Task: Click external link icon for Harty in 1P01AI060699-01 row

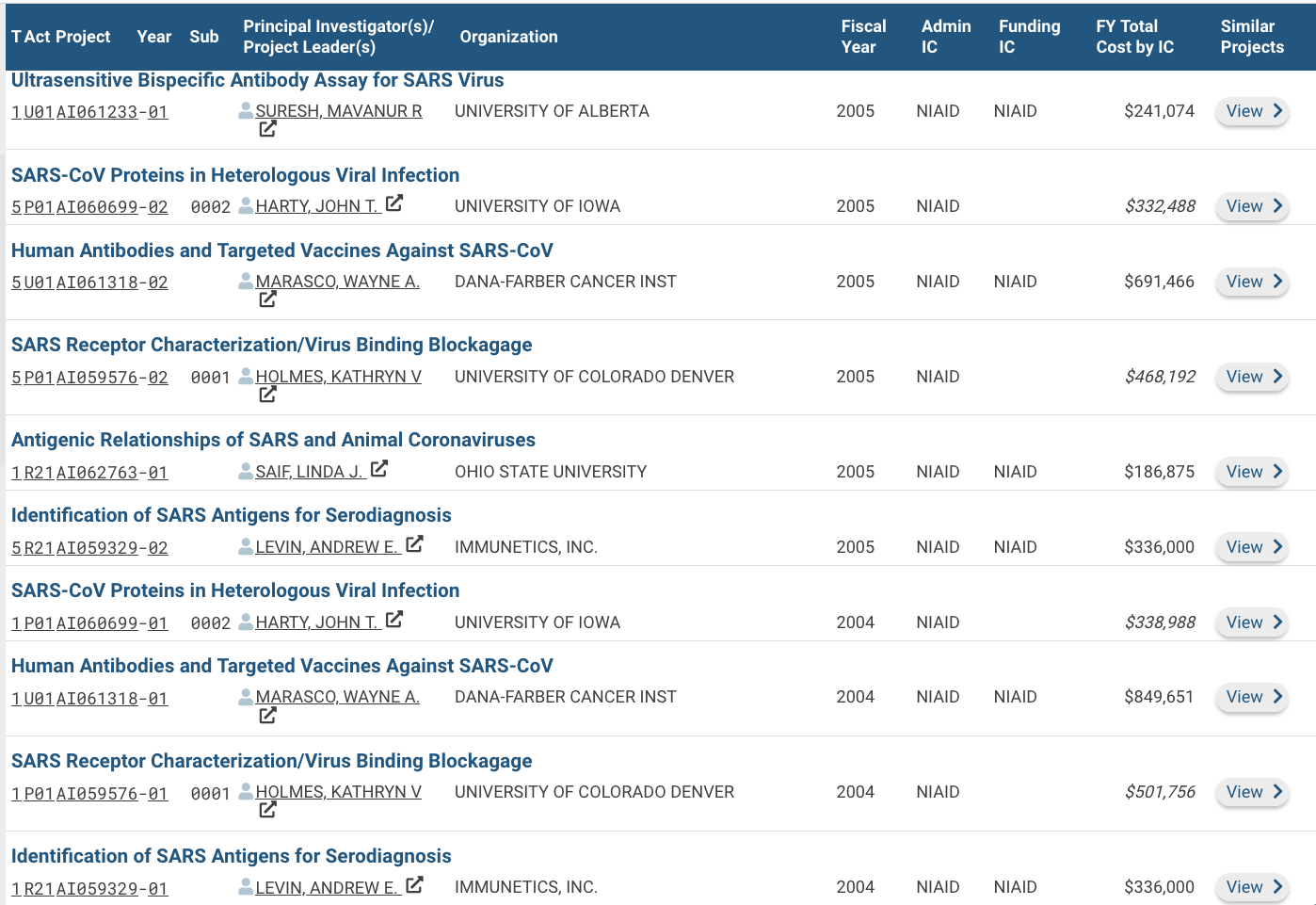Action: (394, 620)
